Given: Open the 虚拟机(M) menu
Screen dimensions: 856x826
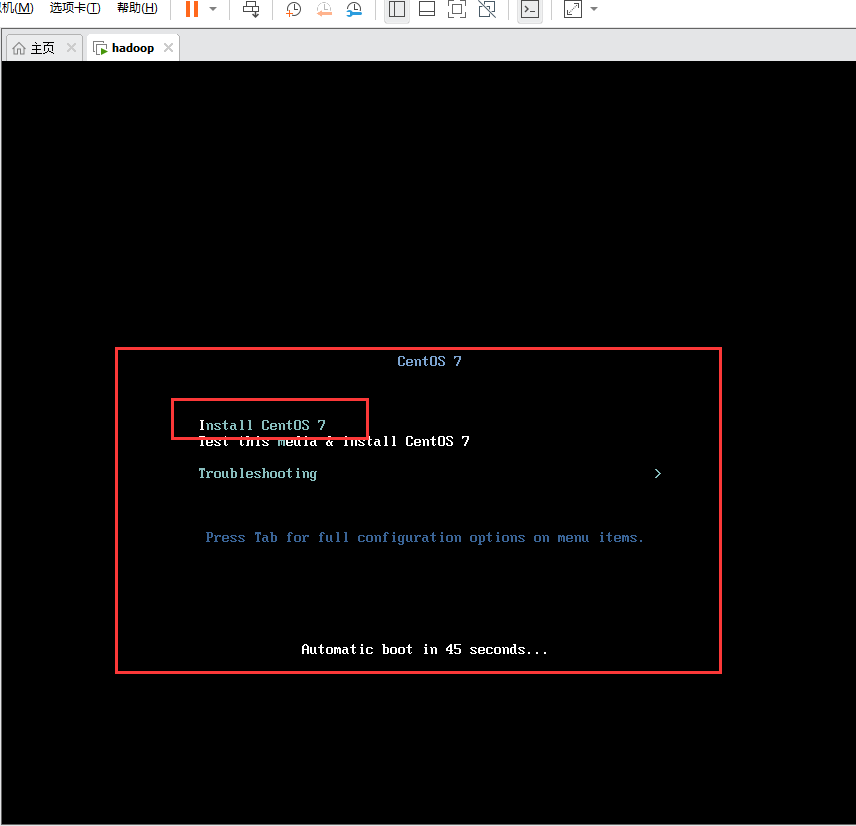Looking at the screenshot, I should (17, 8).
